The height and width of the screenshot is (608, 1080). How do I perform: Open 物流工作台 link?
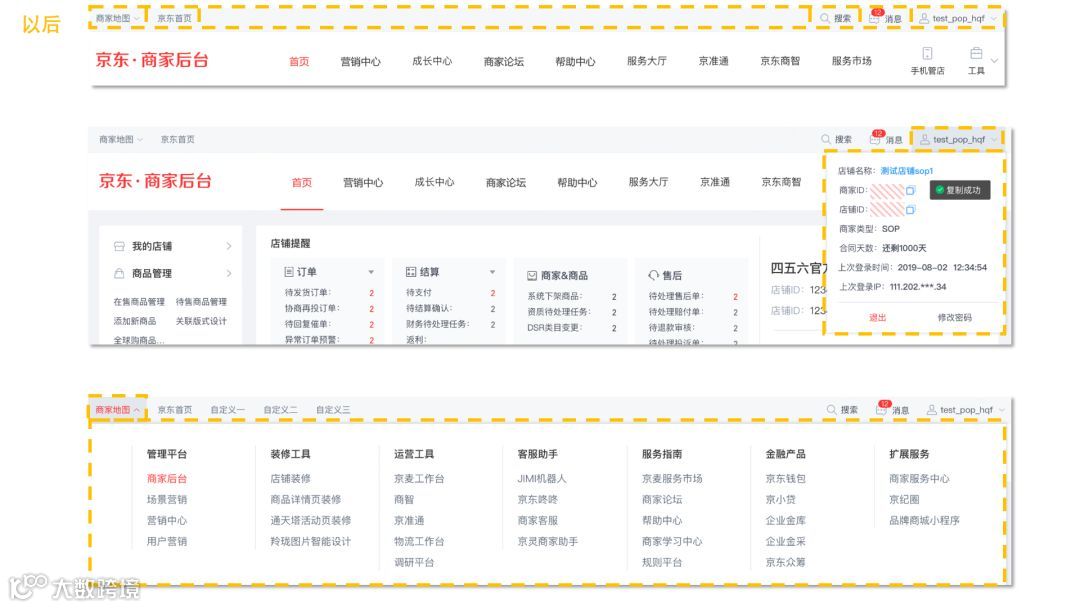click(x=419, y=541)
